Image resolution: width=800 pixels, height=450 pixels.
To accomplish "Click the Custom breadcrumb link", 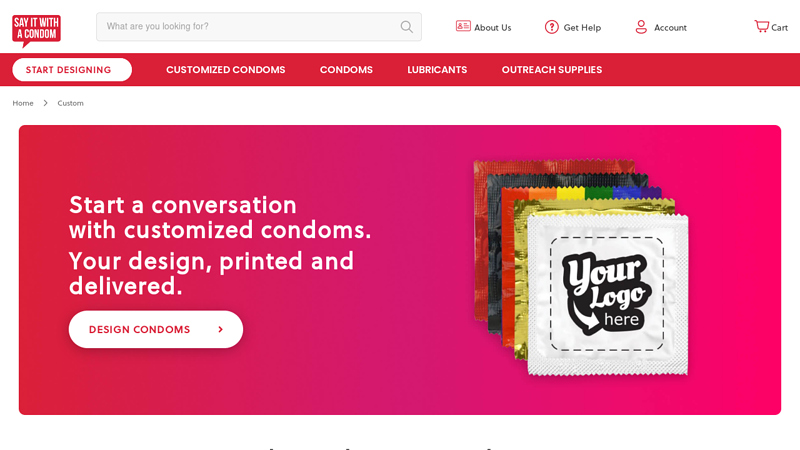I will click(70, 103).
